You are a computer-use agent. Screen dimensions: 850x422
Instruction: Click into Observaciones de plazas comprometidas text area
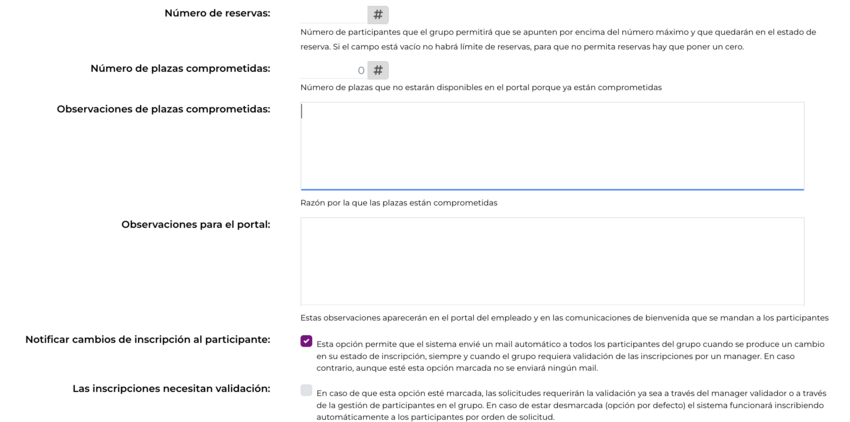(552, 146)
